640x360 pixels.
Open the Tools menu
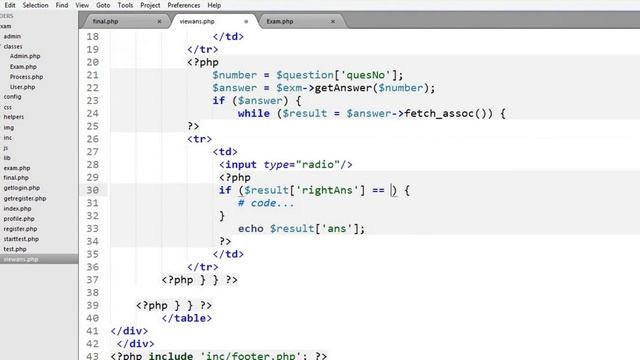(x=125, y=5)
